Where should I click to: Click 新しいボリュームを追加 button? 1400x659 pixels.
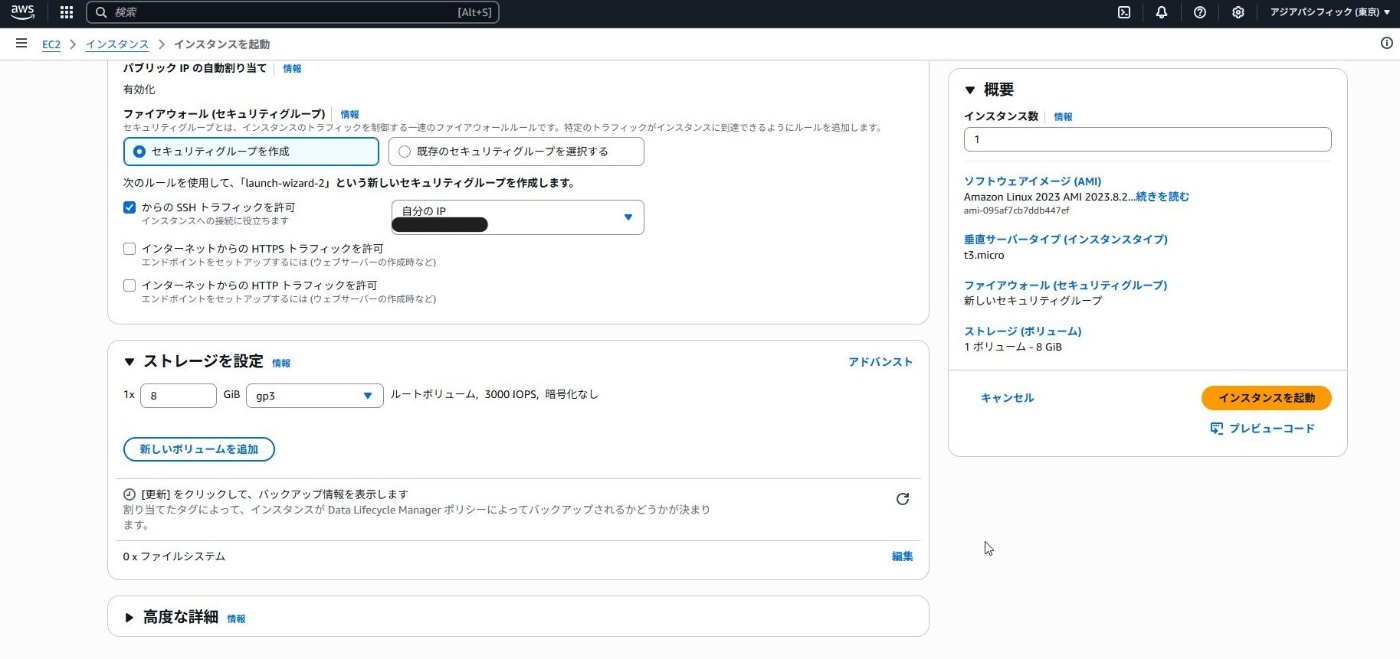tap(199, 449)
